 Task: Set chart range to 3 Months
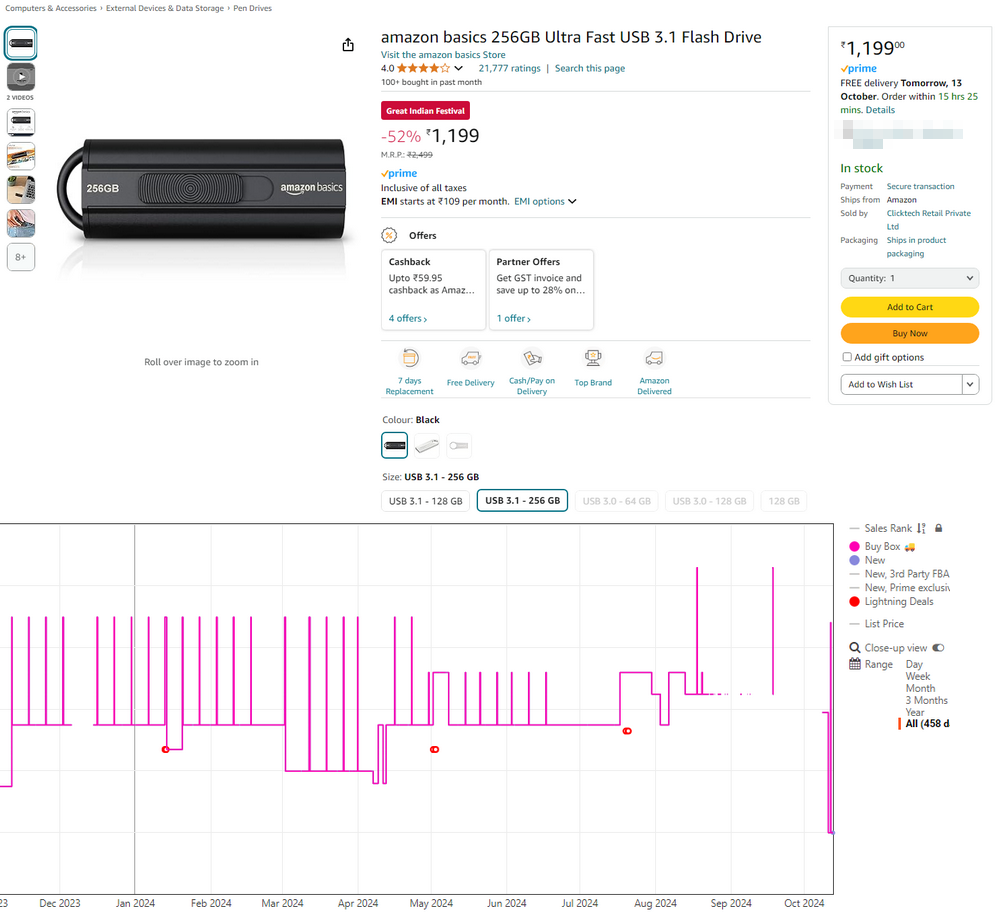coord(927,700)
